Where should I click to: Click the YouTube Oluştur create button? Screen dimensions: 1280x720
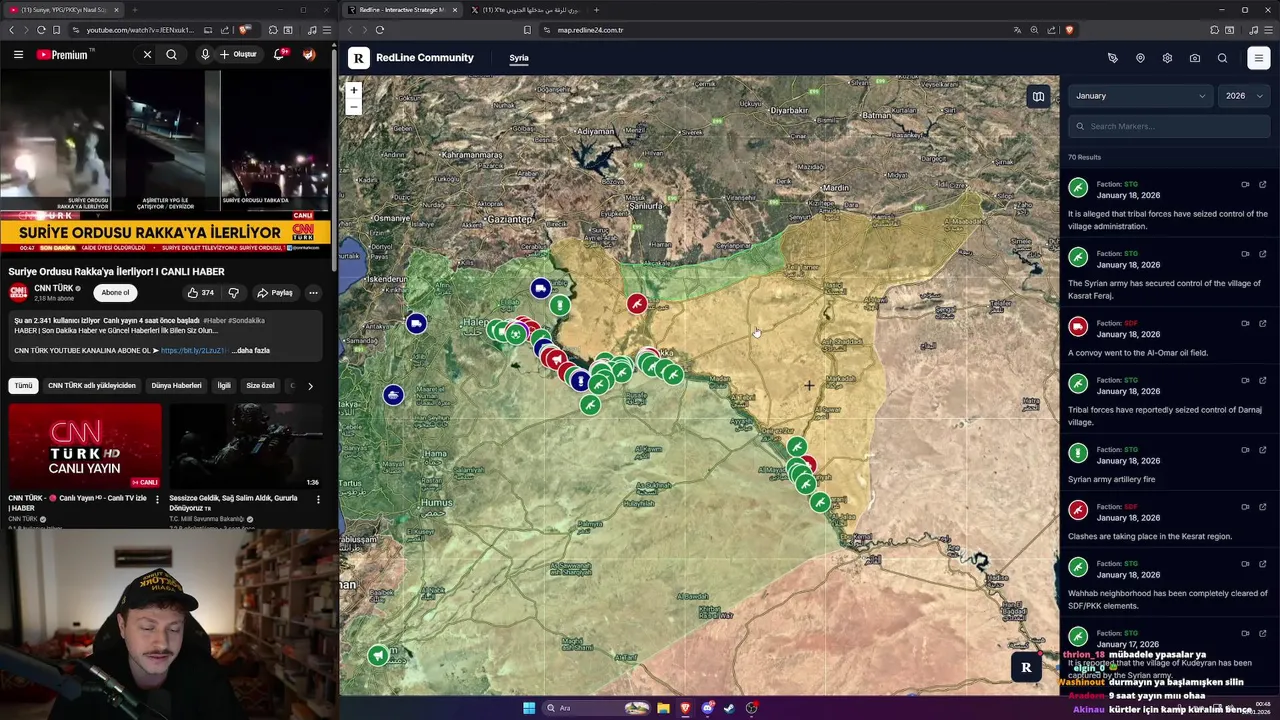coord(239,54)
